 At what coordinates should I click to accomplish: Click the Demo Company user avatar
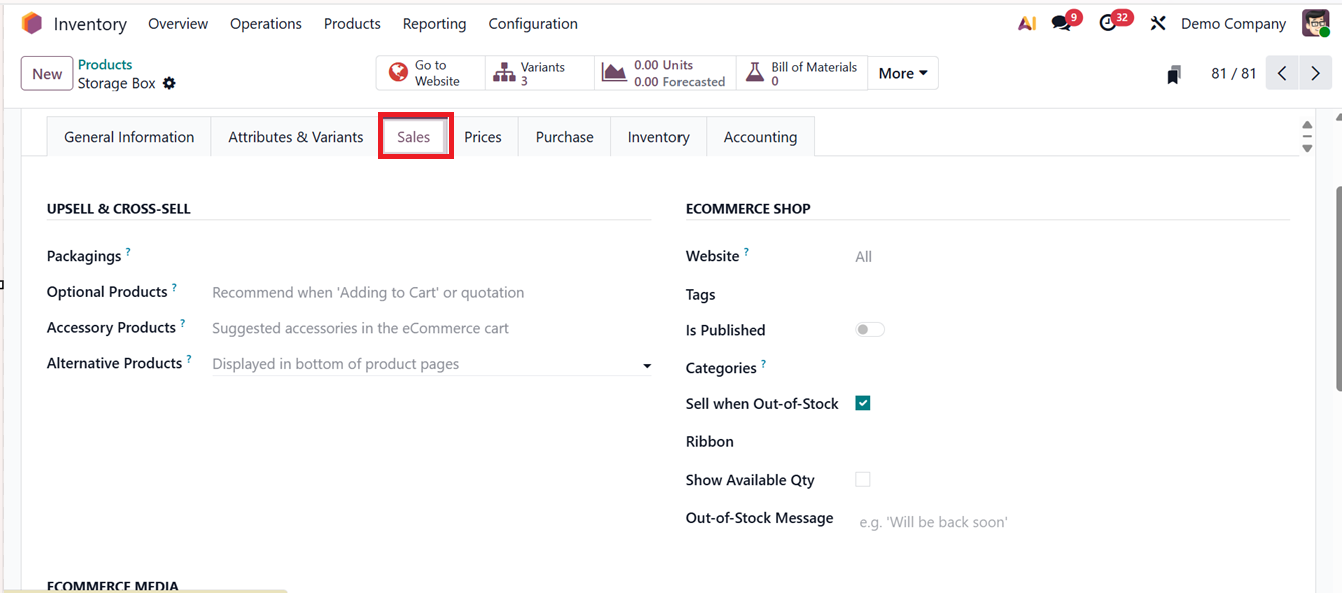click(x=1316, y=22)
